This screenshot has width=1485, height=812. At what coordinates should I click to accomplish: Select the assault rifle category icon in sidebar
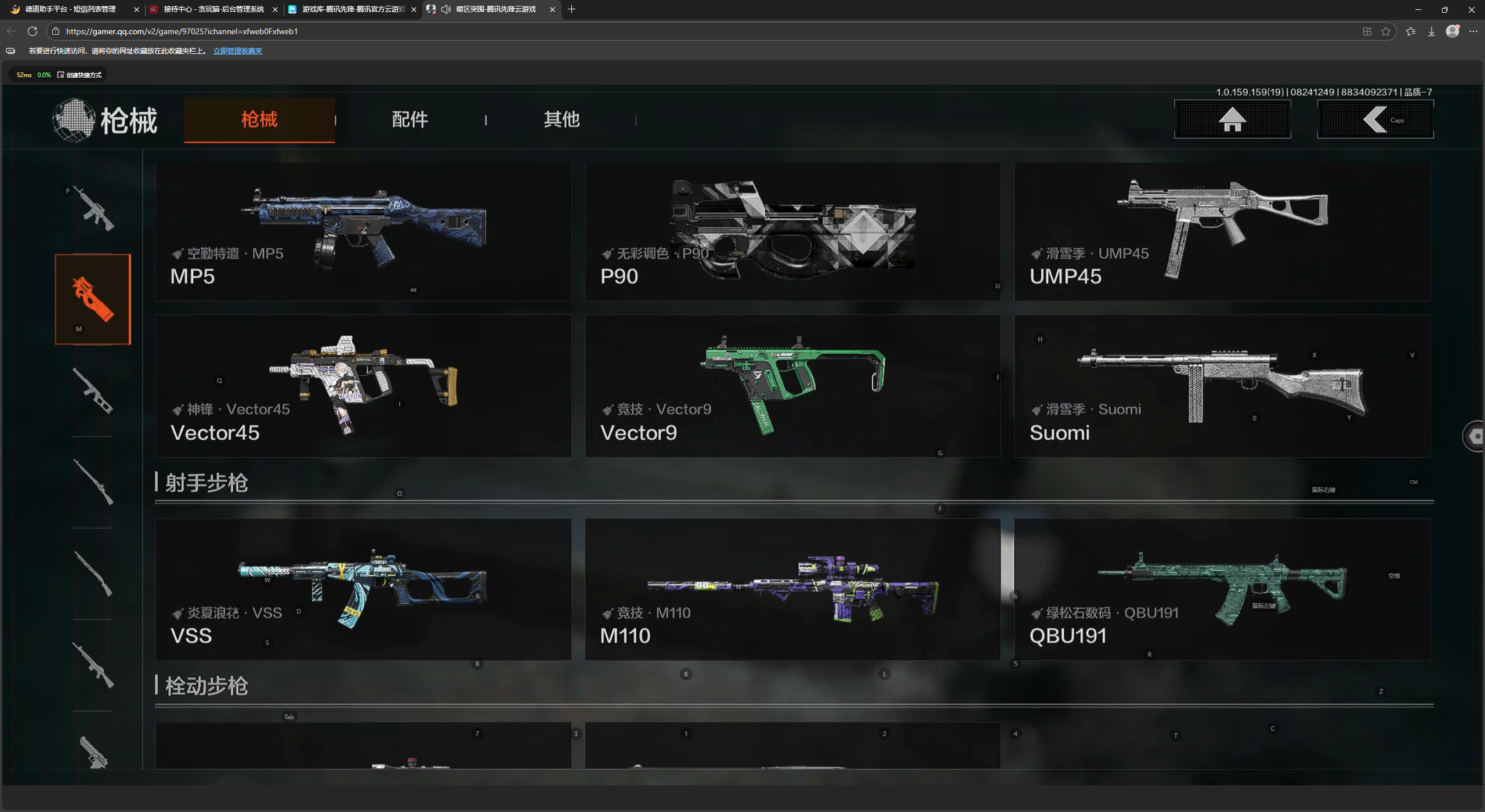93,208
